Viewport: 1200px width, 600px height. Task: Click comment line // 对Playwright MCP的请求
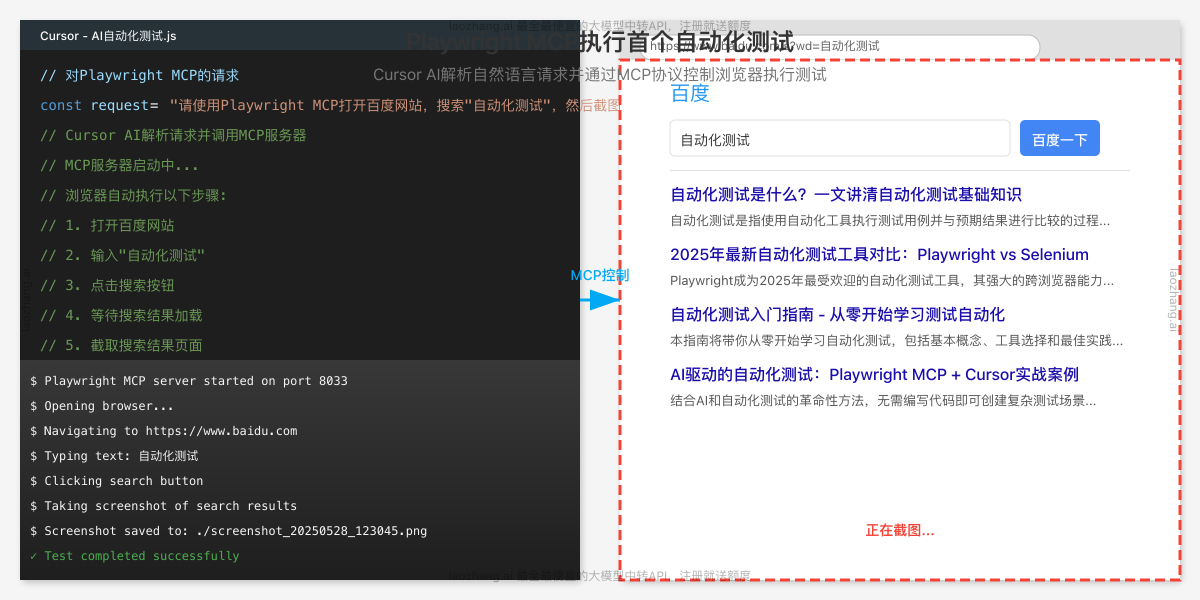pyautogui.click(x=140, y=75)
